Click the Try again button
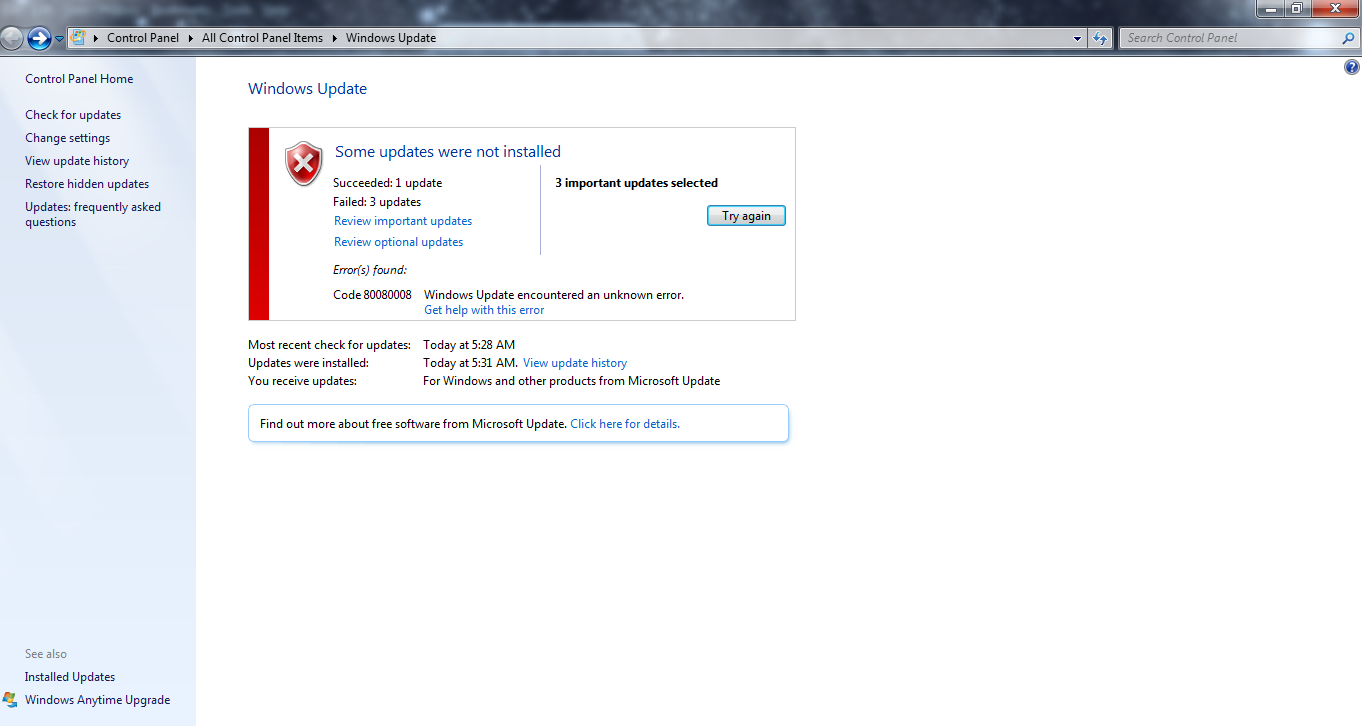The height and width of the screenshot is (726, 1366). pyautogui.click(x=746, y=216)
